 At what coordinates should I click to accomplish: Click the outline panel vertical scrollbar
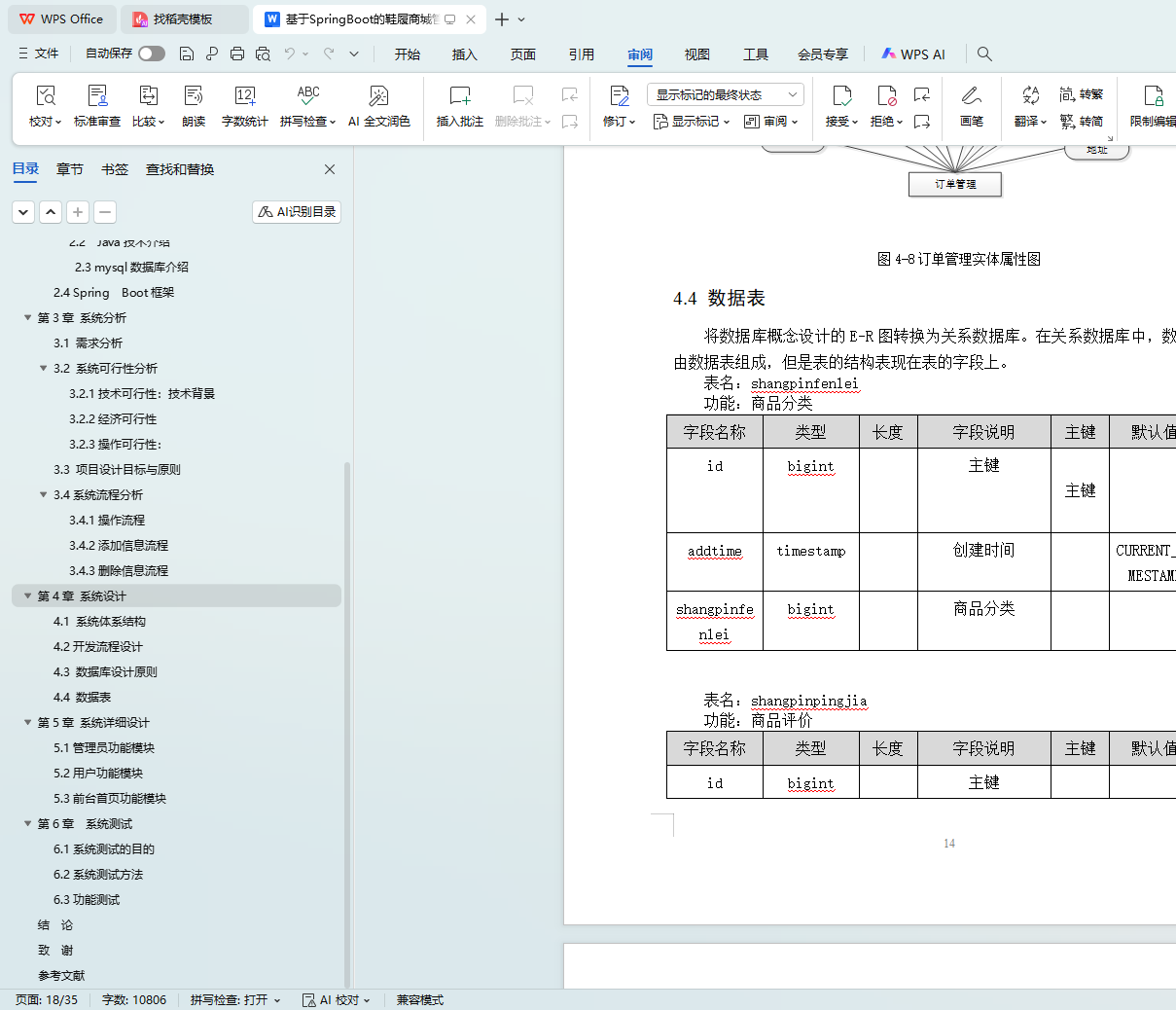pyautogui.click(x=347, y=720)
